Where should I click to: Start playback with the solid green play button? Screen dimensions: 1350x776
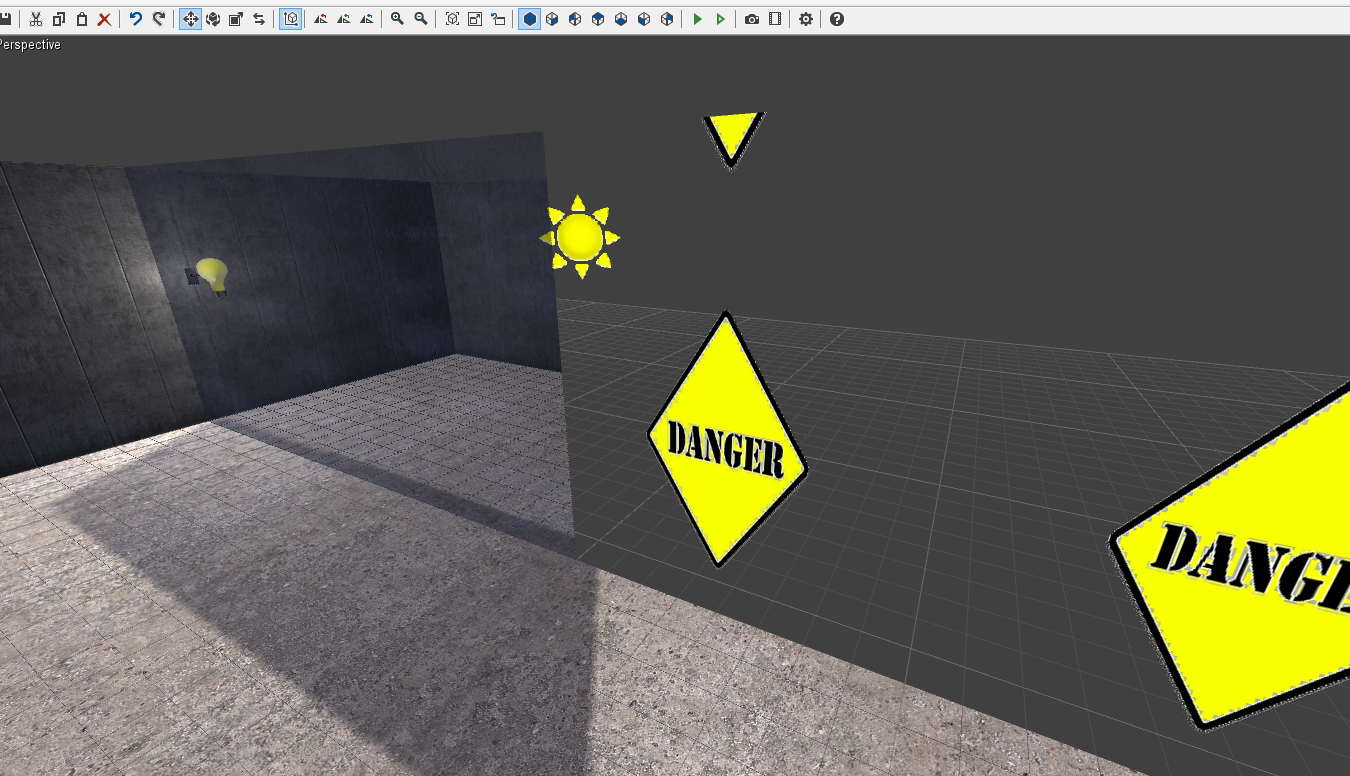point(698,19)
